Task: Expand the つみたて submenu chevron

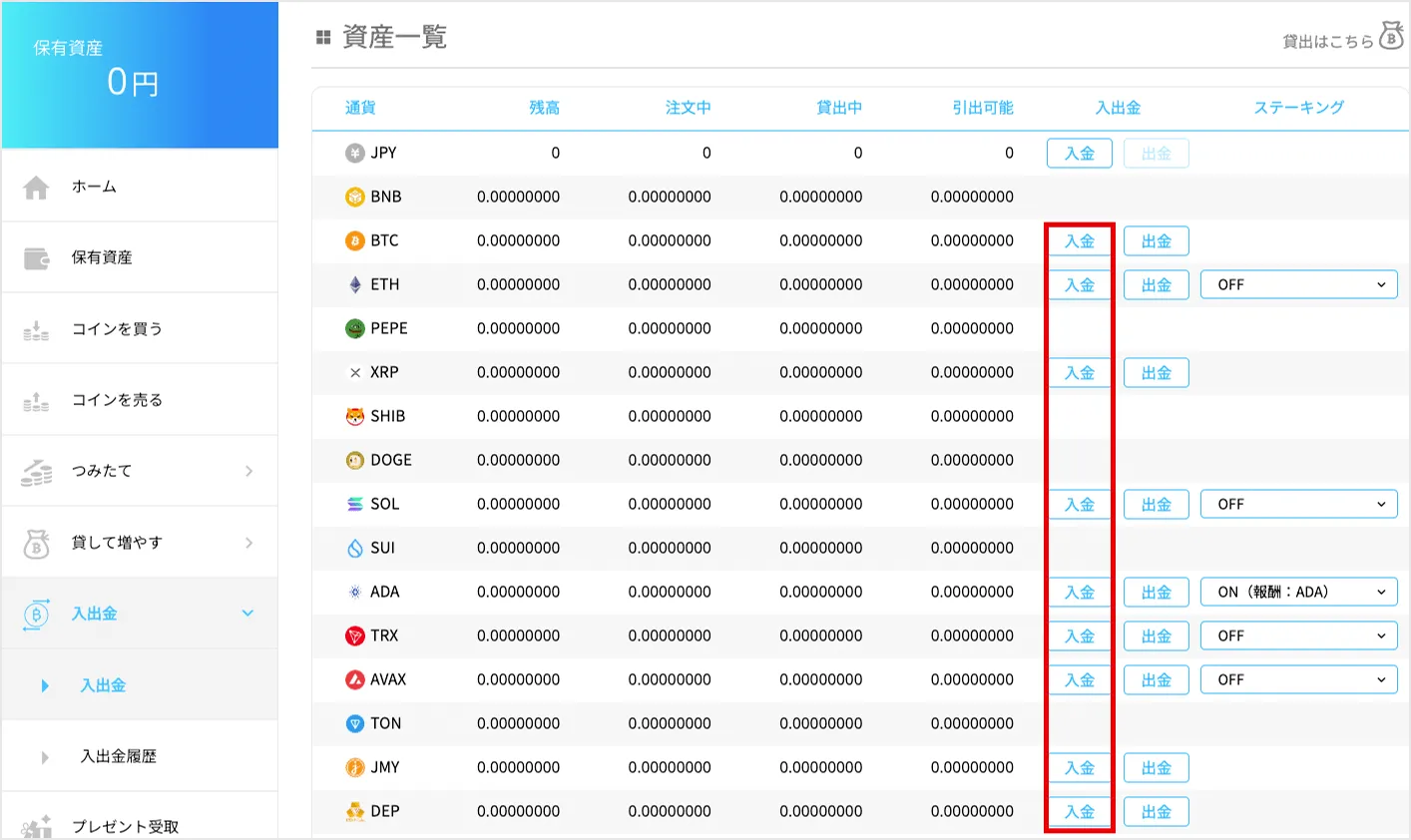Action: point(248,471)
